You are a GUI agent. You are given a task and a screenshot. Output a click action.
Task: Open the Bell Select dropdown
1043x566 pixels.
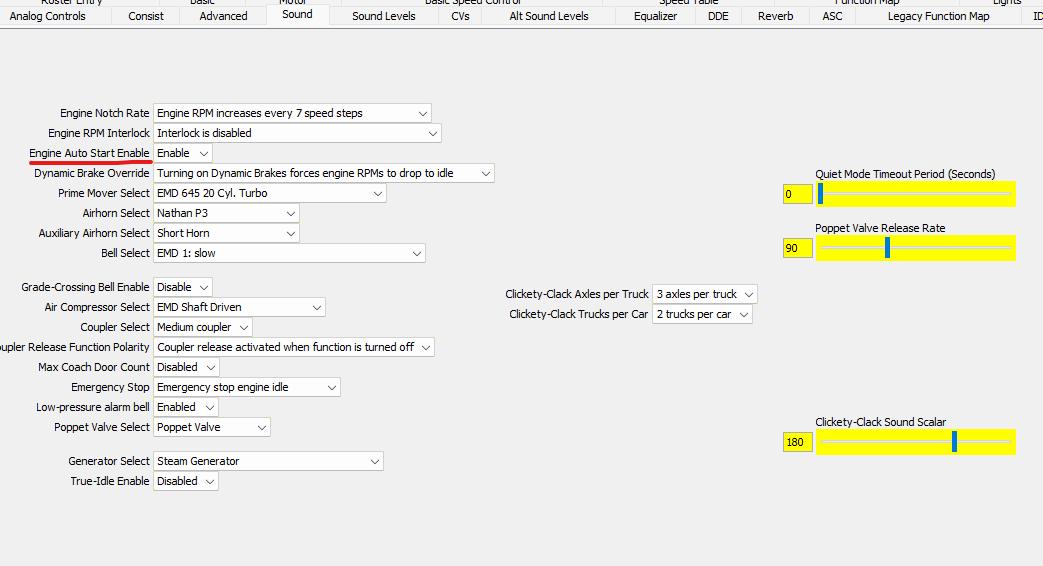[289, 253]
